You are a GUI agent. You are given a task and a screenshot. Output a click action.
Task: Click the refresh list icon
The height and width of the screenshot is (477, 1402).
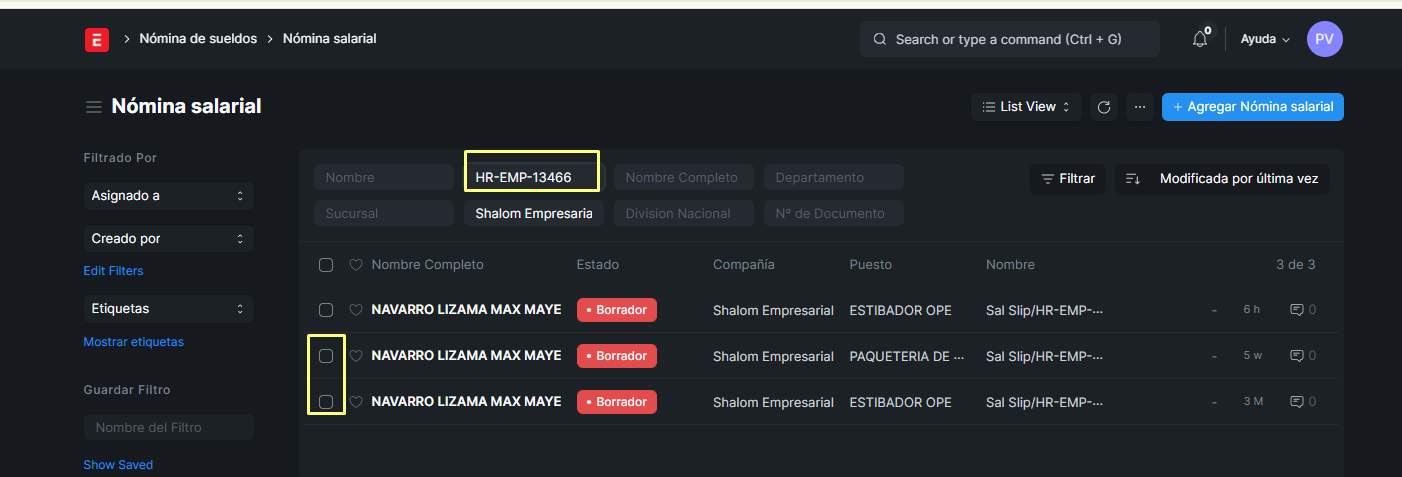pos(1104,107)
